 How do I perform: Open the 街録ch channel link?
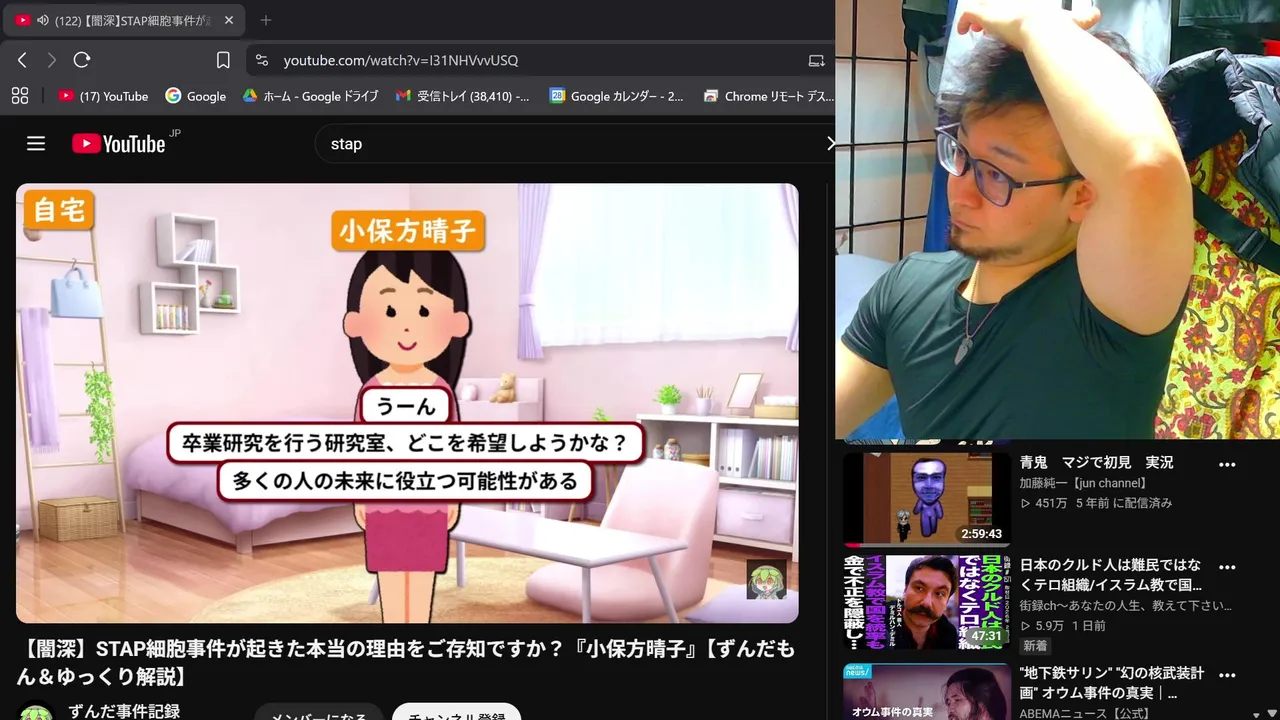click(1126, 606)
